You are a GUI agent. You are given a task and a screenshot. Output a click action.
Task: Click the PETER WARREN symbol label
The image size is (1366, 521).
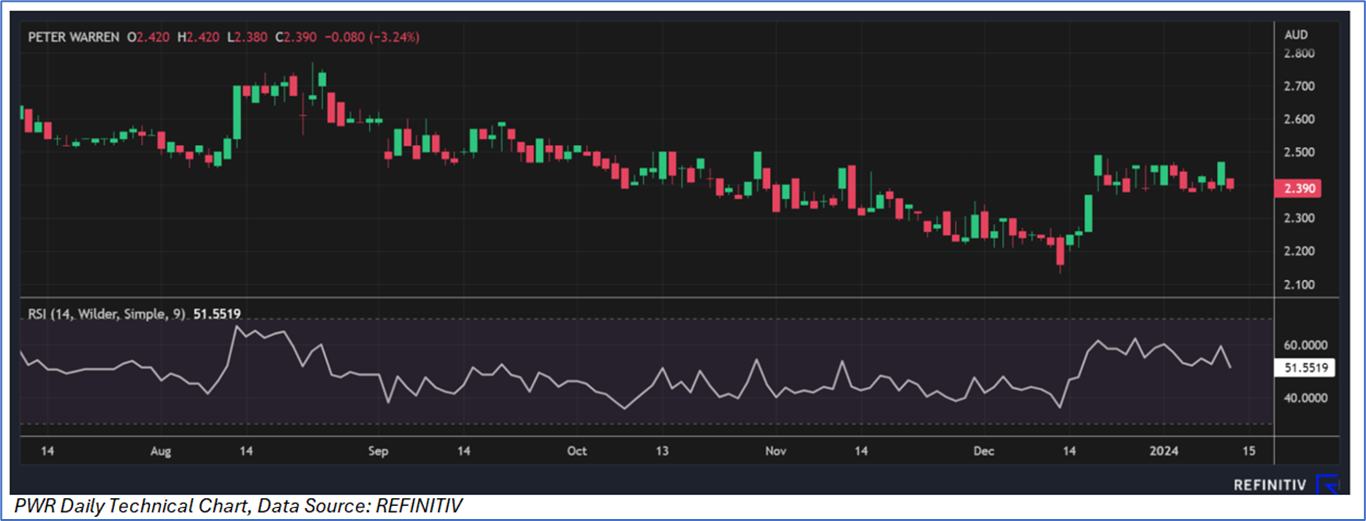click(x=72, y=37)
